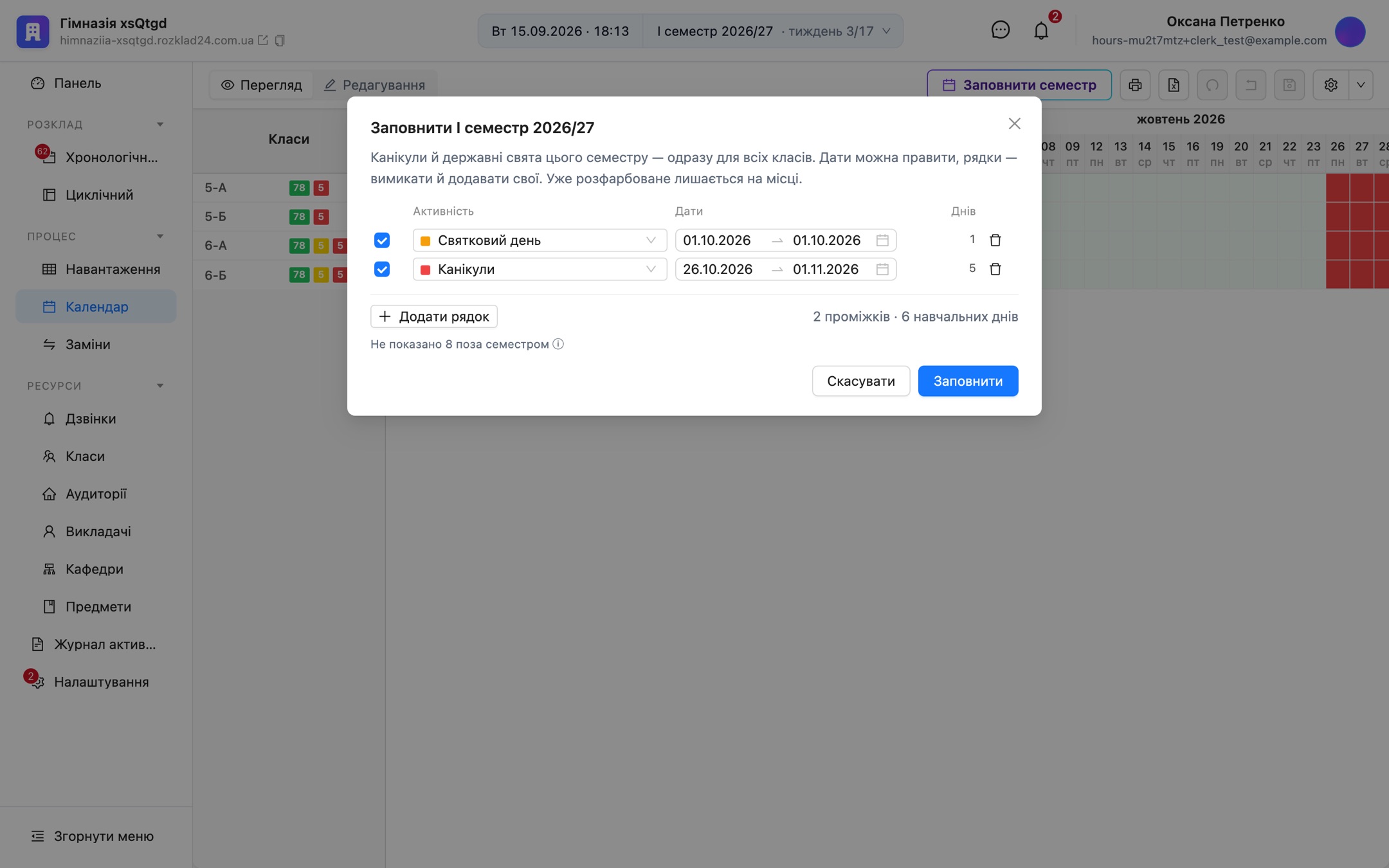Open Навантаження in the sidebar
This screenshot has width=1389, height=868.
pos(96,269)
